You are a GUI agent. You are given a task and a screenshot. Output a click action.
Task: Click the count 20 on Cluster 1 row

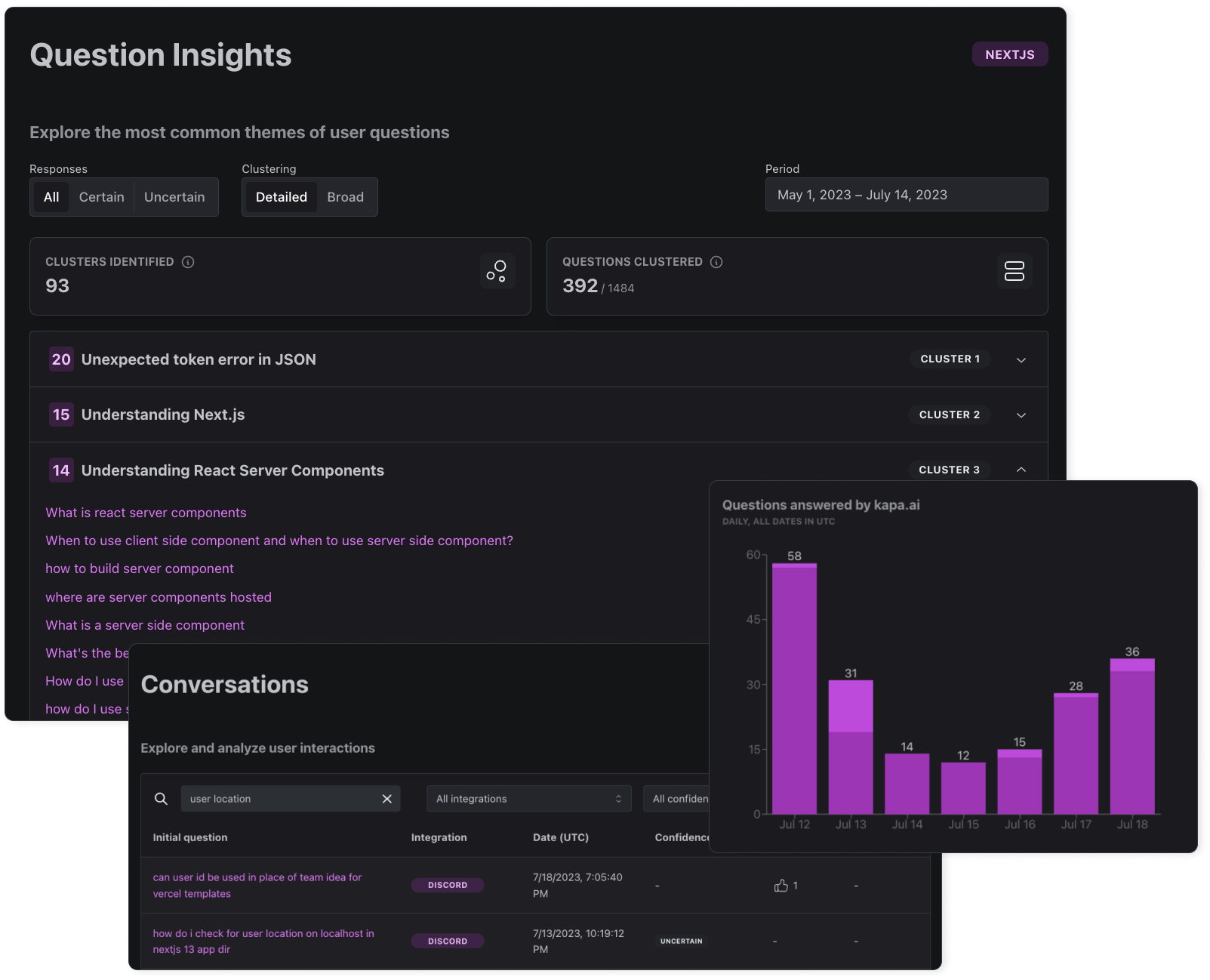61,359
